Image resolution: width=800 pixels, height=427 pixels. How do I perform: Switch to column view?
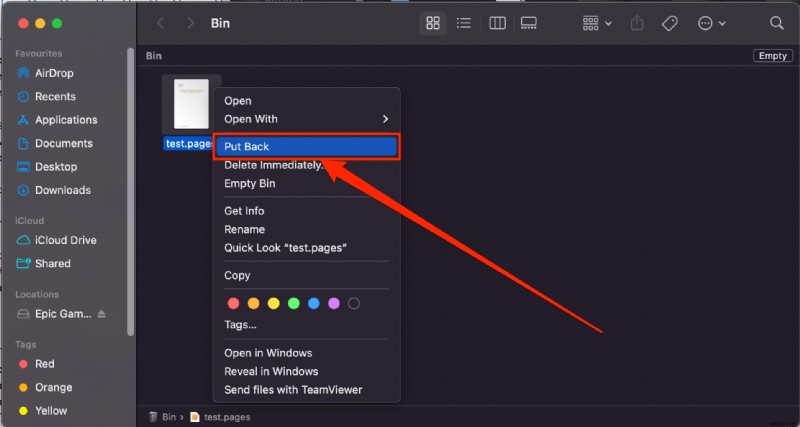(497, 23)
